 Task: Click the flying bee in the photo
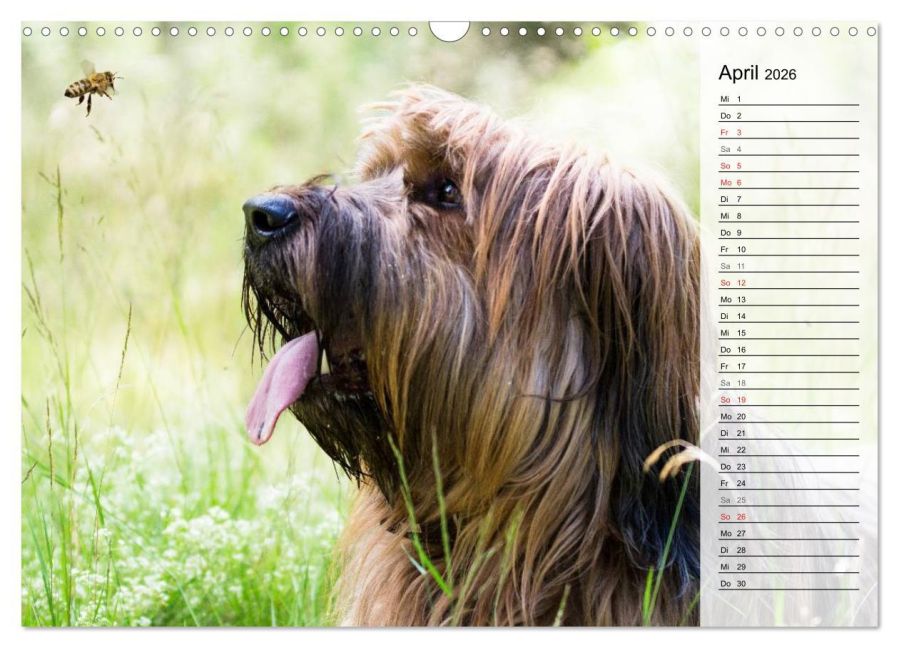point(92,86)
